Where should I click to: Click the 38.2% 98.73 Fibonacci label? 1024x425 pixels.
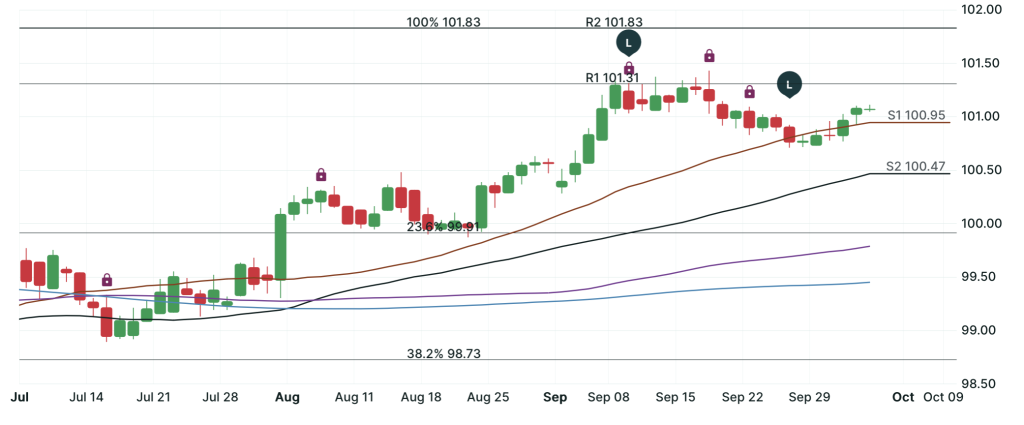[444, 354]
